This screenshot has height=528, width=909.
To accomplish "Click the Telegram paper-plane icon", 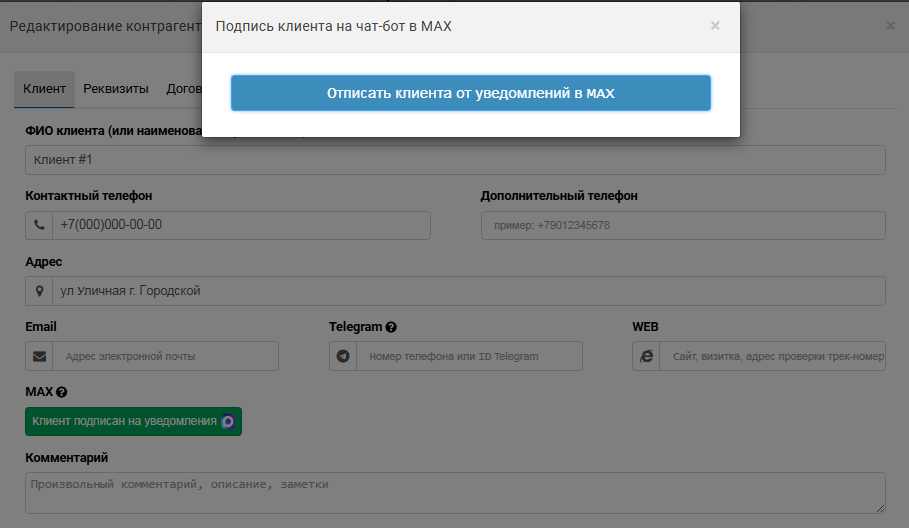I will 343,356.
